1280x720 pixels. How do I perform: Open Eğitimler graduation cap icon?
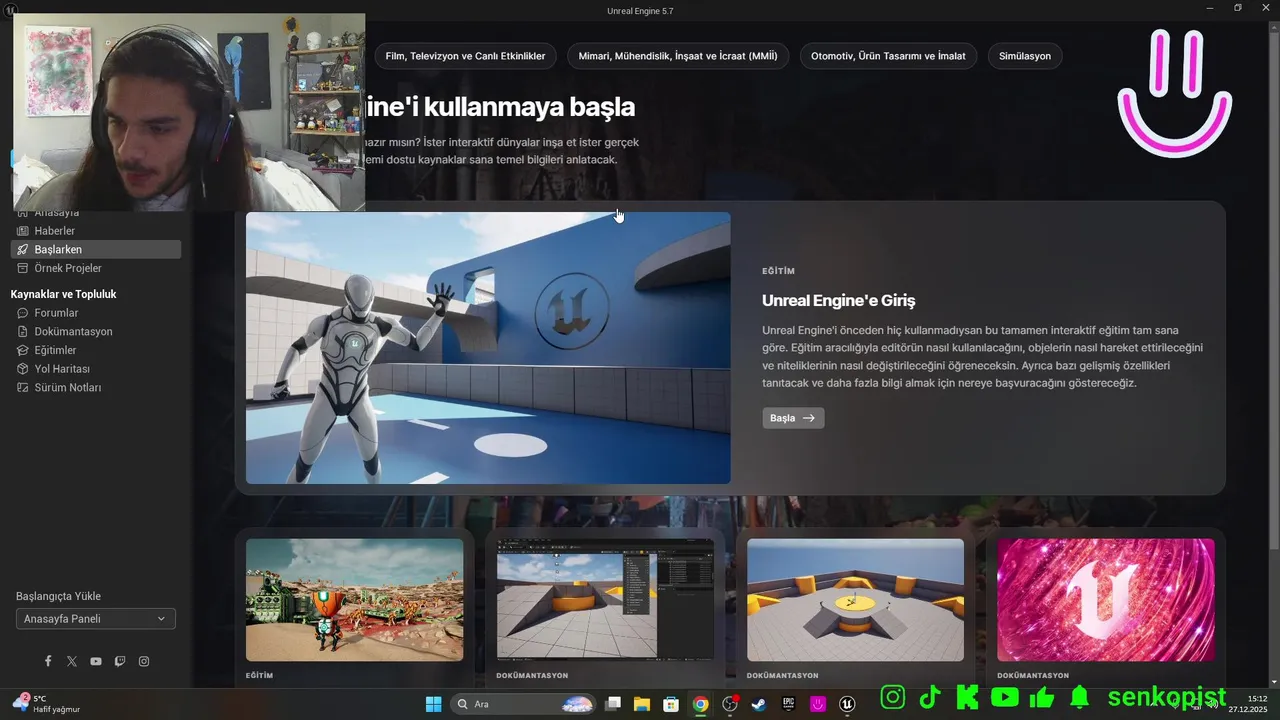point(23,350)
